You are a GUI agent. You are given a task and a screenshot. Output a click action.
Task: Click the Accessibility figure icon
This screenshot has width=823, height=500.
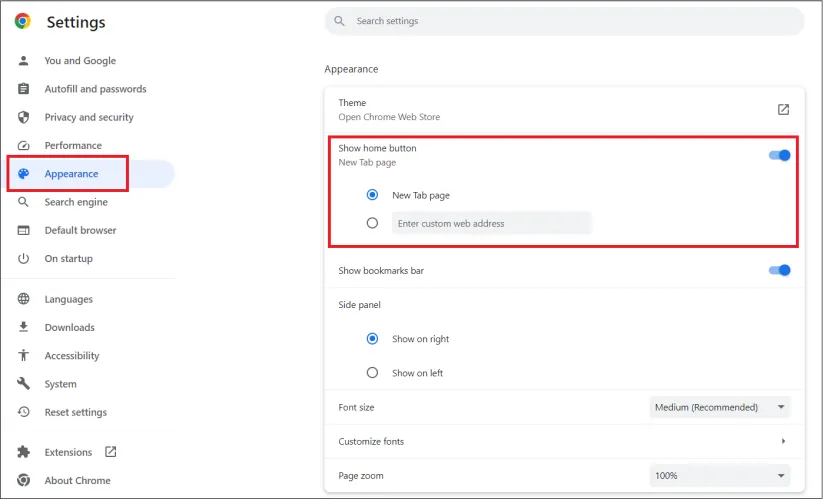(x=24, y=356)
